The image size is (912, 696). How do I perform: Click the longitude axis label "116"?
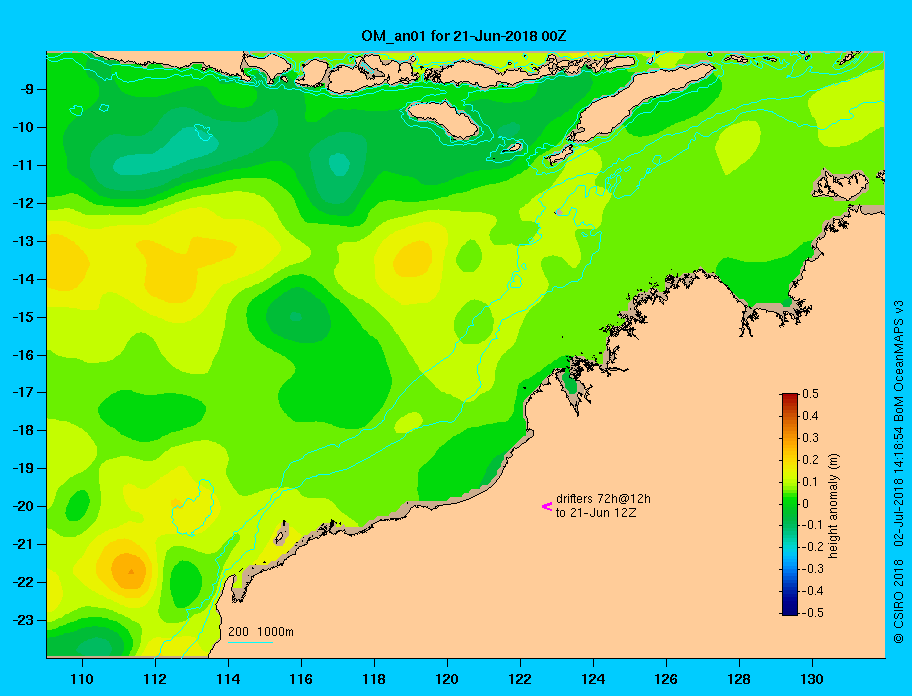coord(301,679)
